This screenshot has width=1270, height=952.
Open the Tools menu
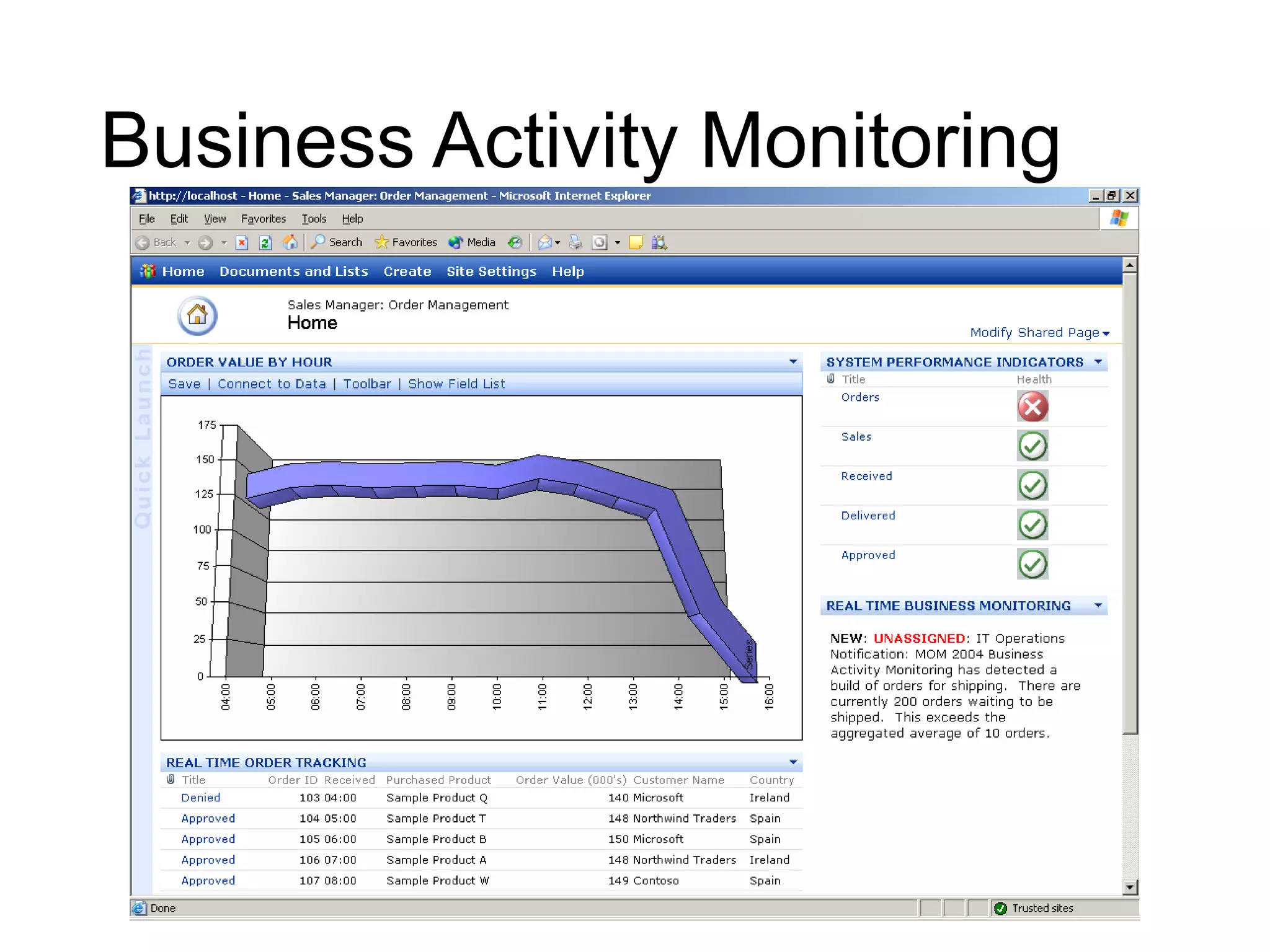(314, 219)
